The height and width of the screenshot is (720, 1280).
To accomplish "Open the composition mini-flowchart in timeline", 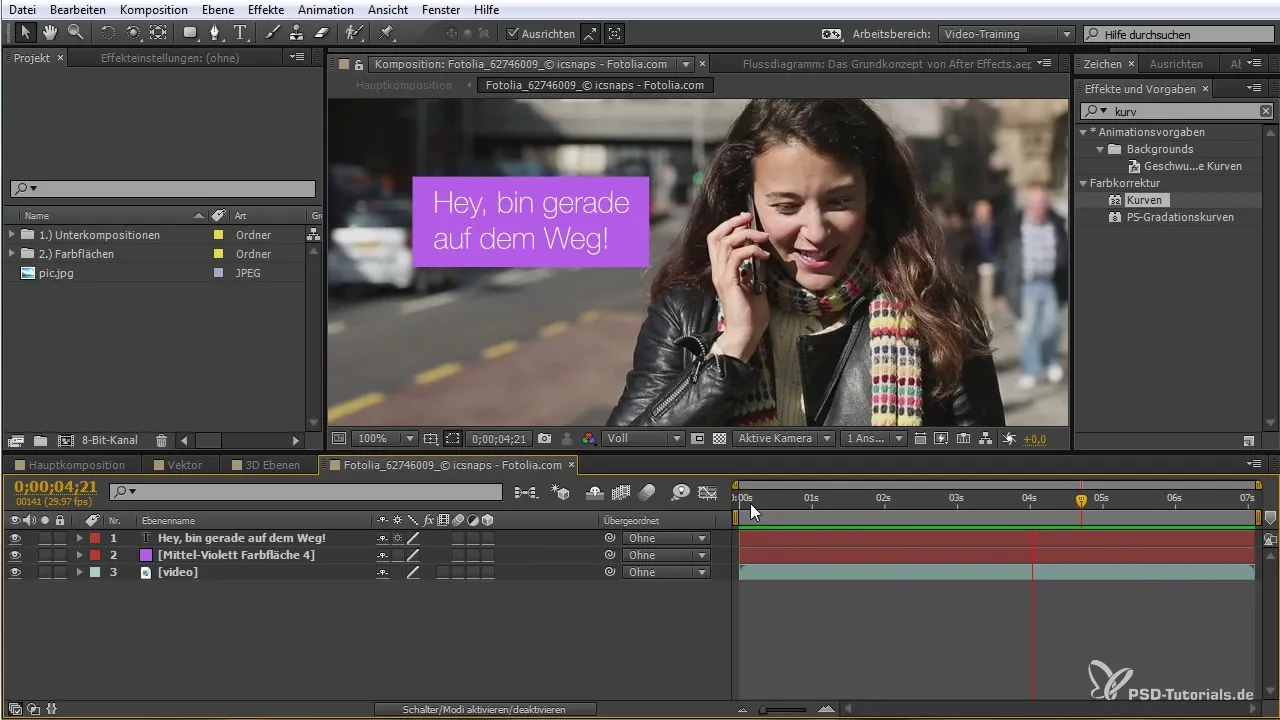I will (526, 492).
